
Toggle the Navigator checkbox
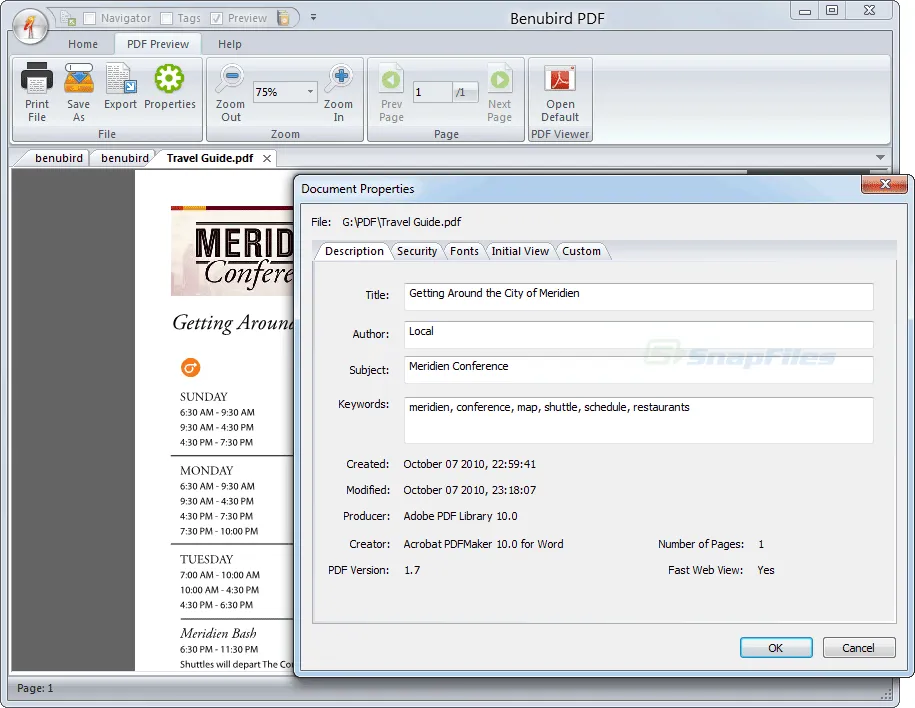pyautogui.click(x=90, y=19)
